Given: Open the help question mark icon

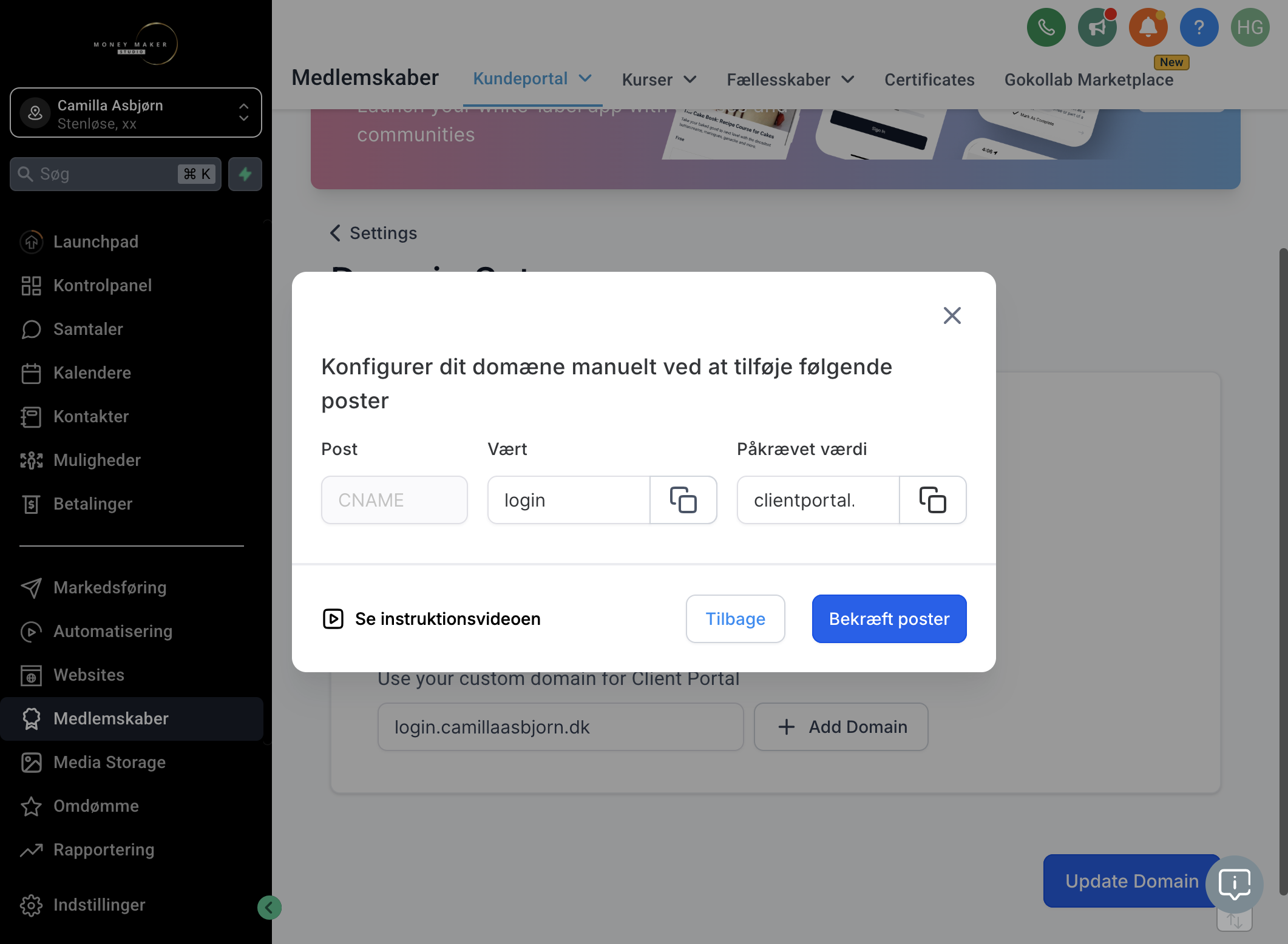Looking at the screenshot, I should click(1199, 27).
